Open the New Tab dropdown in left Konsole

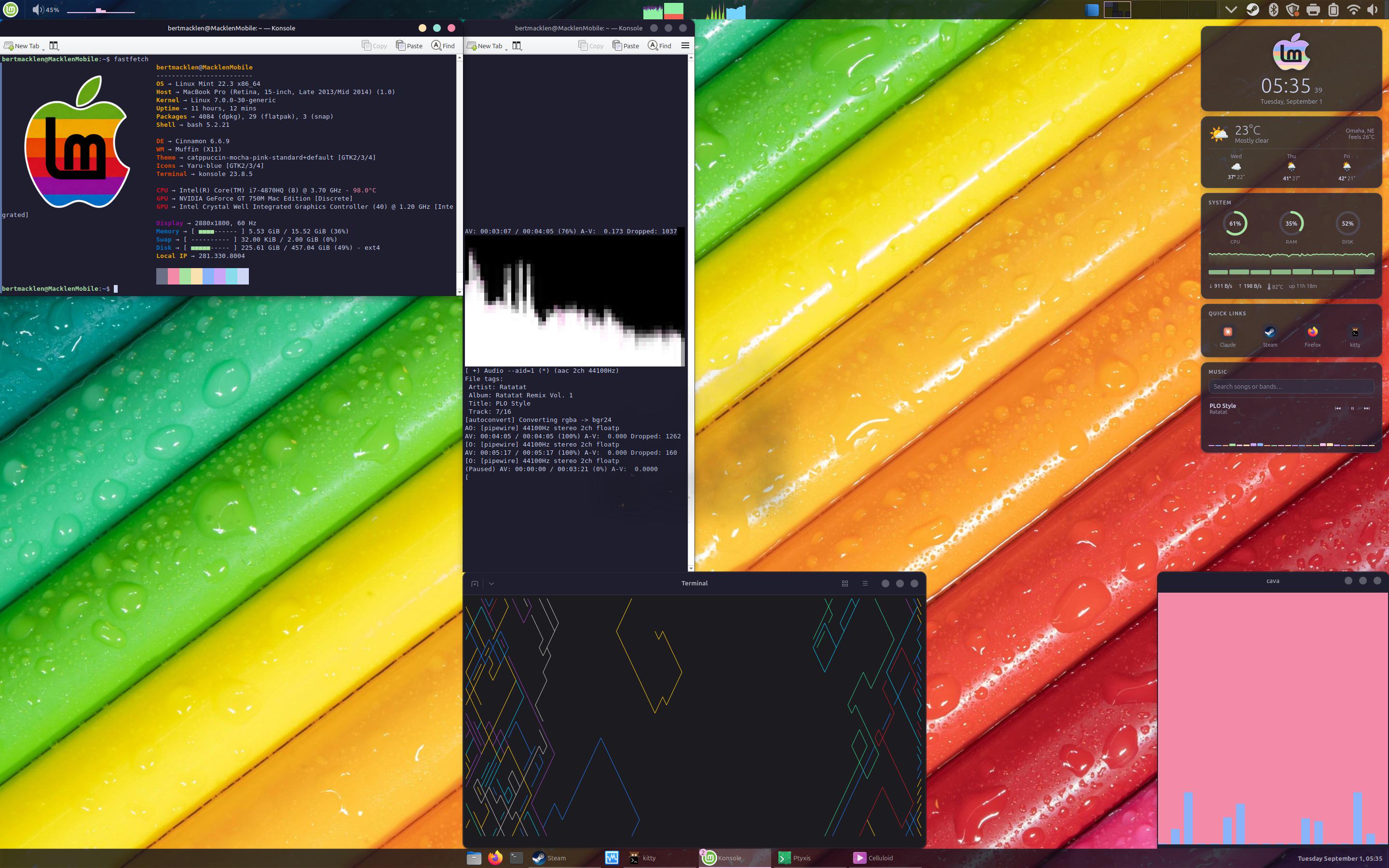coord(43,48)
